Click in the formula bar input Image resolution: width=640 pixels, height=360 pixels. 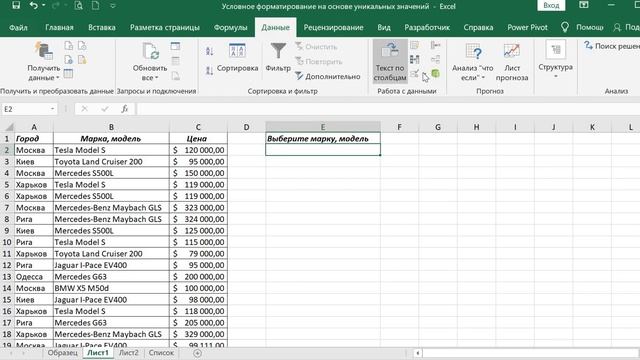[388, 109]
